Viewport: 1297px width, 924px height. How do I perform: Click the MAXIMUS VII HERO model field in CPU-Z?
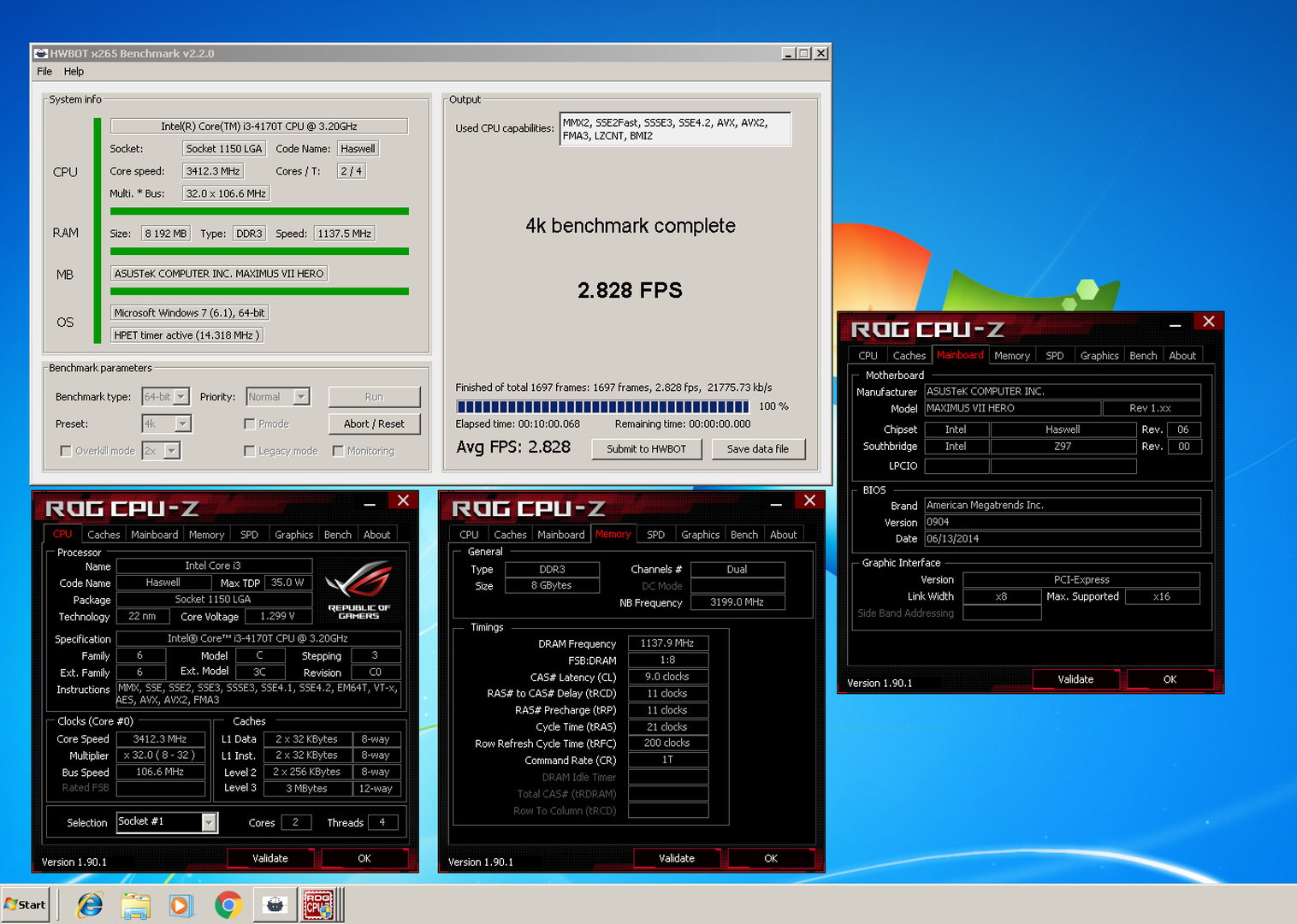click(1013, 408)
